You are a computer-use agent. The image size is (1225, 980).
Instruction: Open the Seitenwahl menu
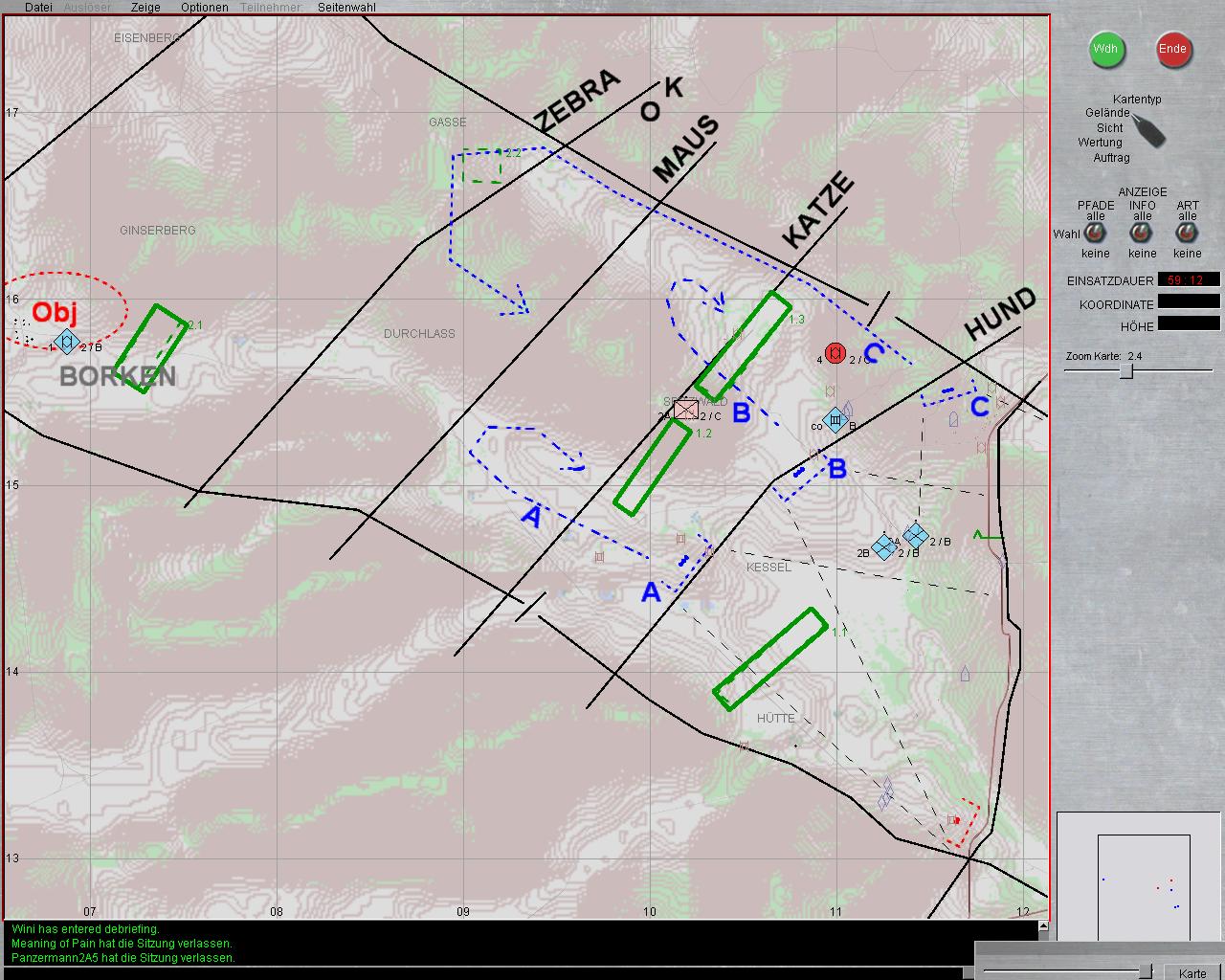tap(346, 8)
